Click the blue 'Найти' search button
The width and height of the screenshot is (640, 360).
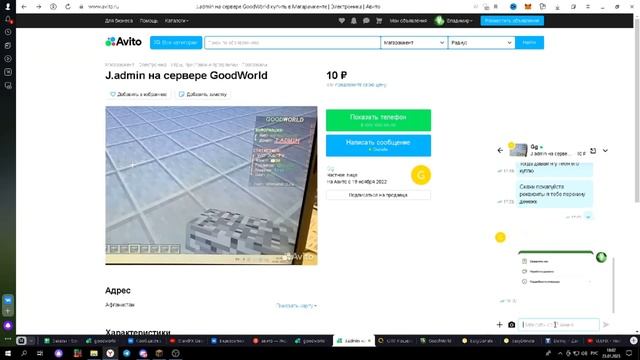pyautogui.click(x=529, y=42)
